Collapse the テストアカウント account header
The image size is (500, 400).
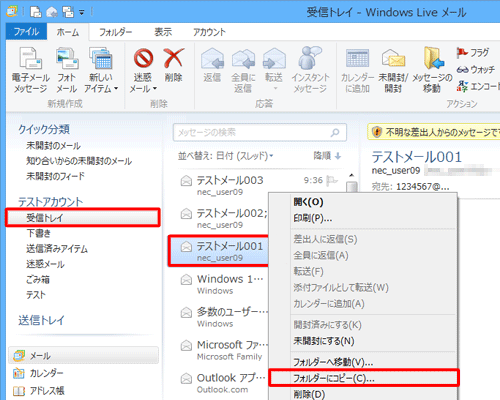point(51,202)
